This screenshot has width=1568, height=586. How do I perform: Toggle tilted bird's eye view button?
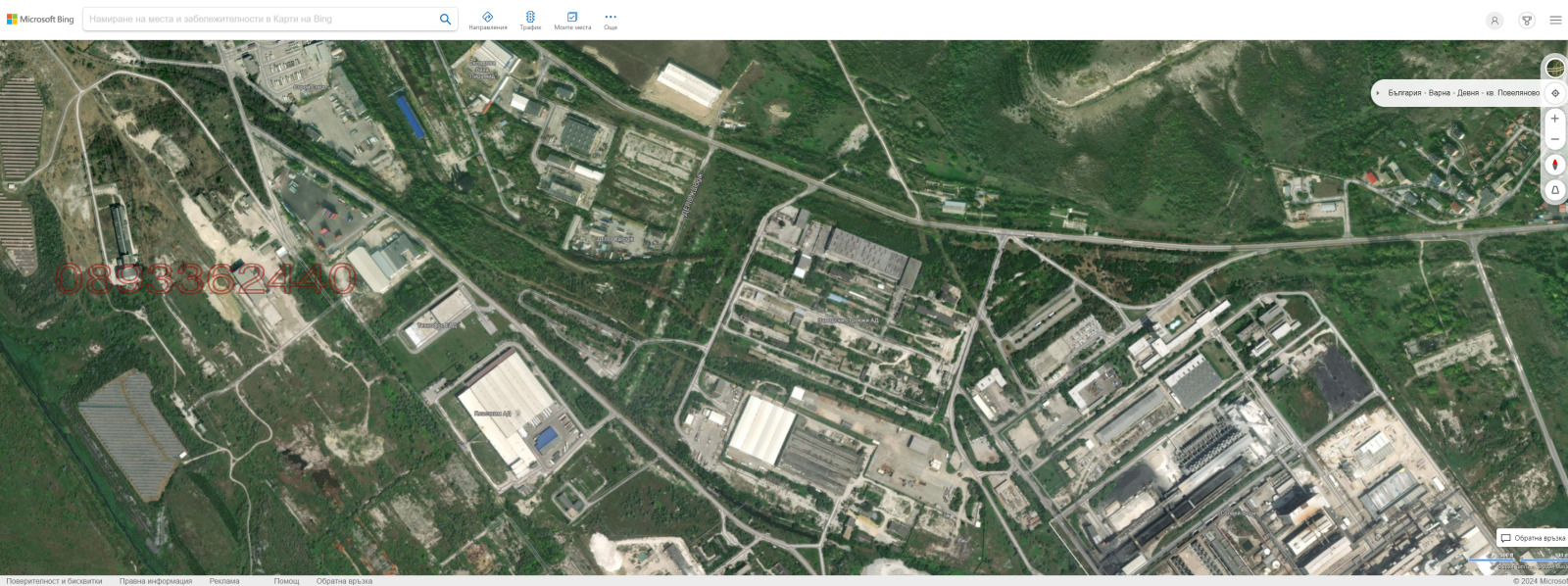pyautogui.click(x=1554, y=190)
